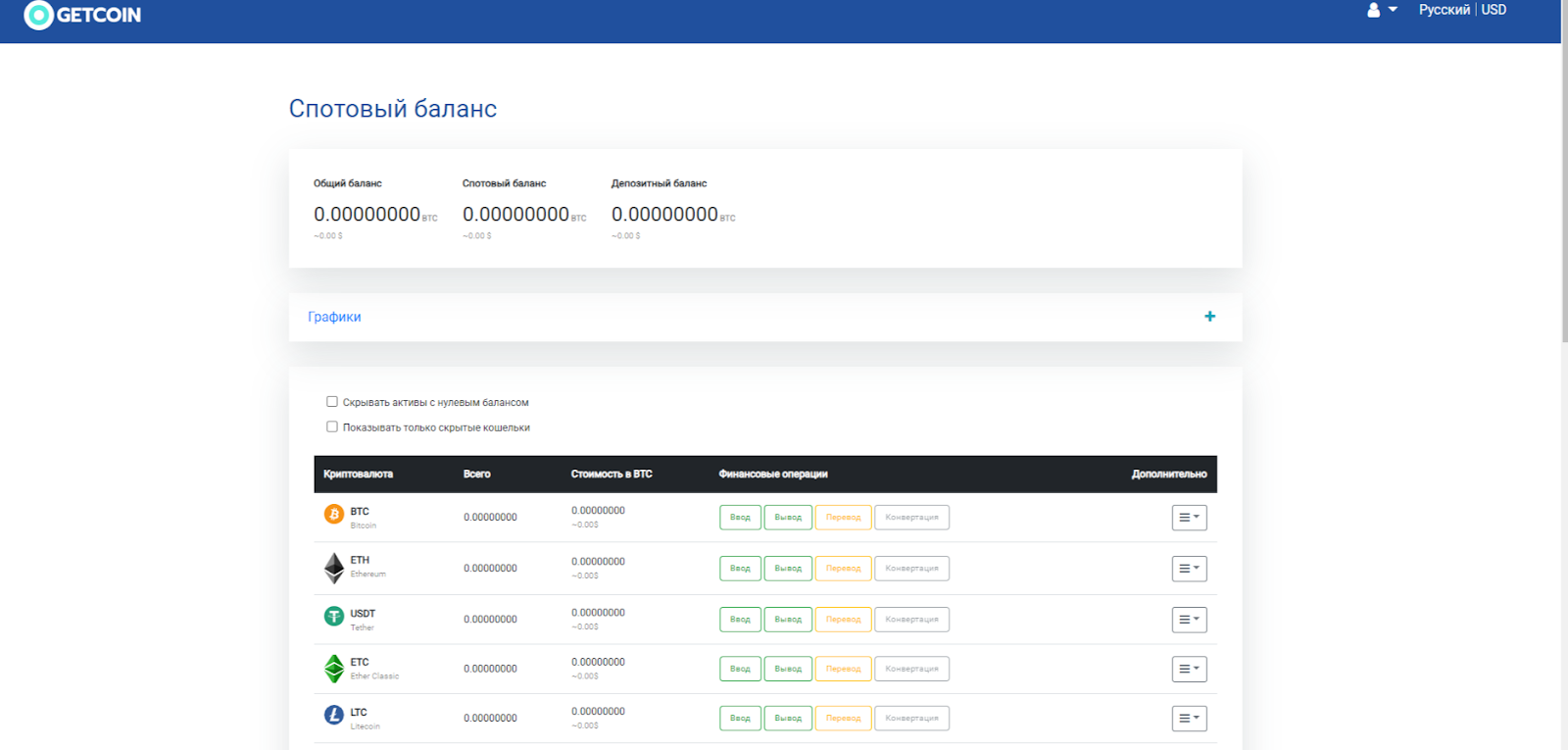This screenshot has width=1568, height=750.
Task: Switch language via Русский link
Action: click(x=1445, y=10)
